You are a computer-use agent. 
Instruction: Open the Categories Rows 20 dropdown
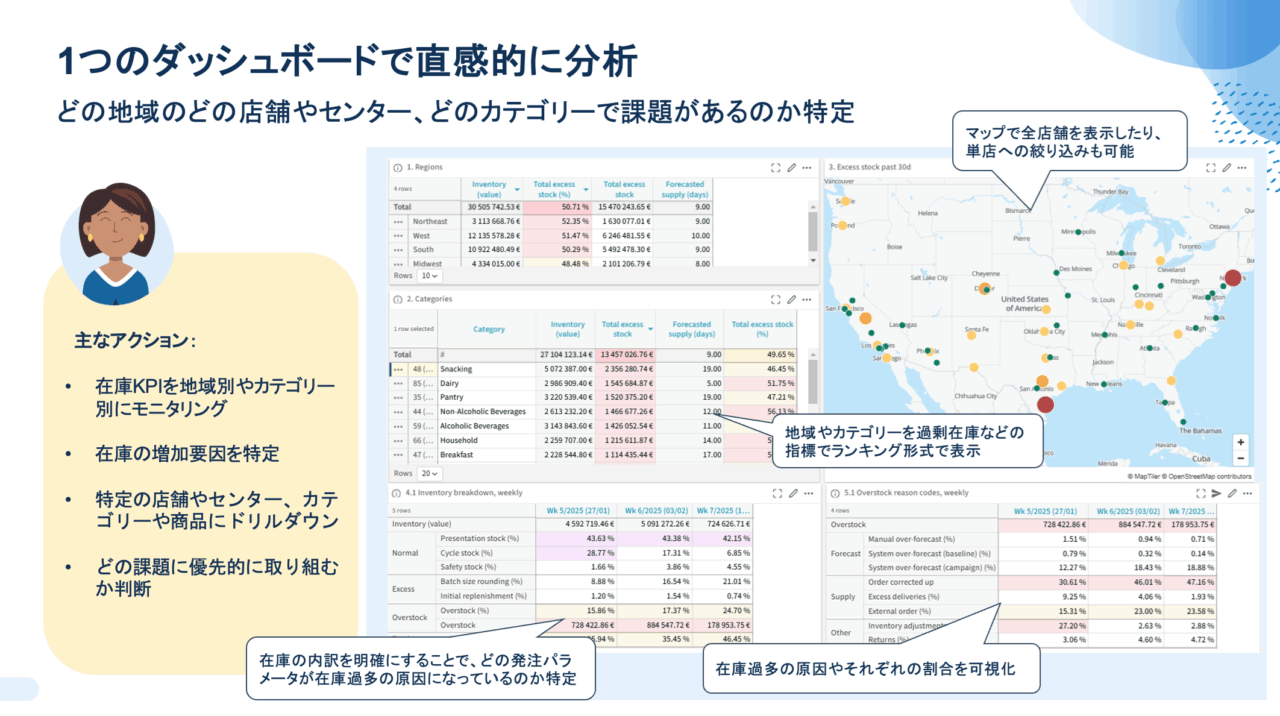429,473
